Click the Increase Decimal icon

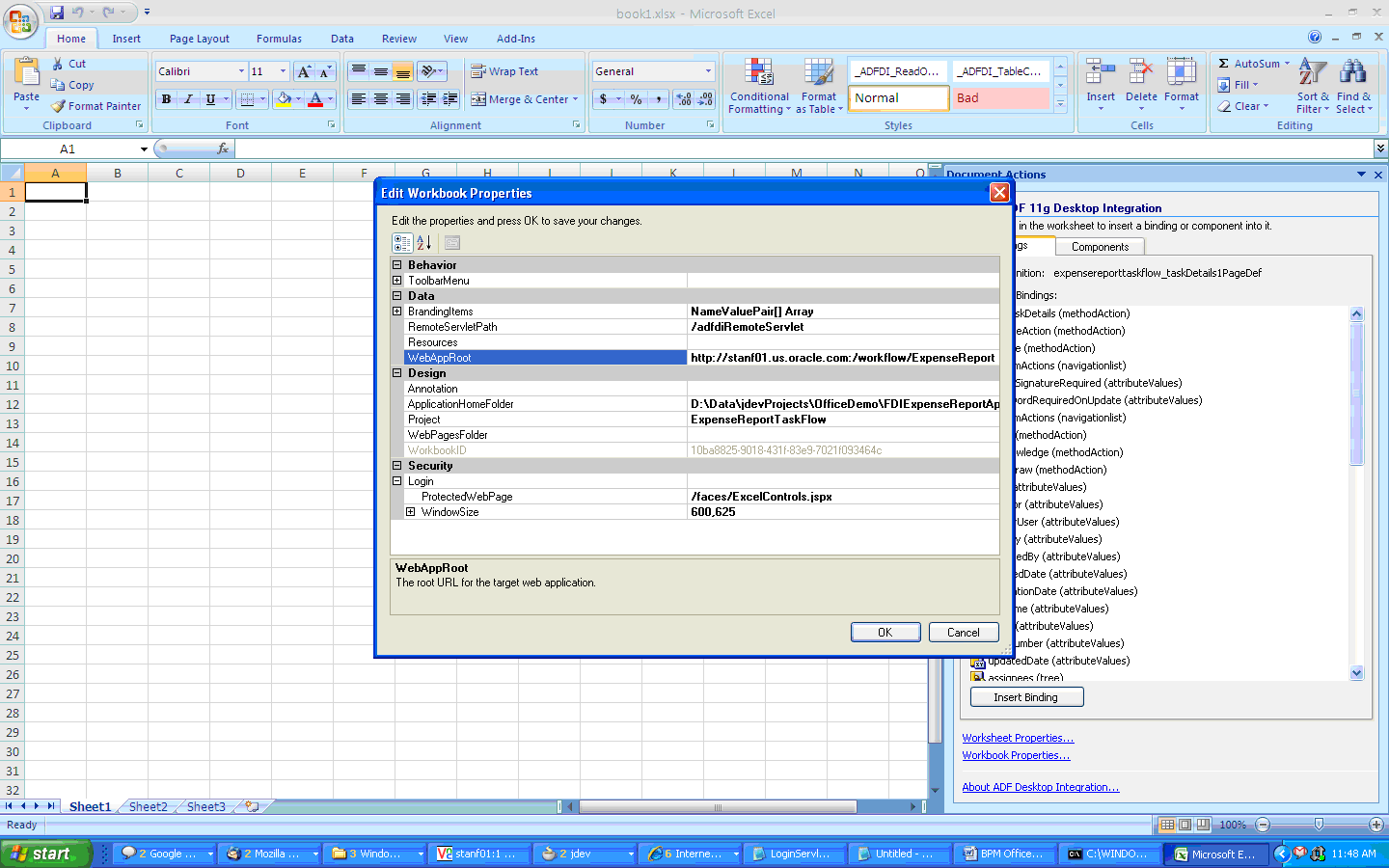pos(684,98)
